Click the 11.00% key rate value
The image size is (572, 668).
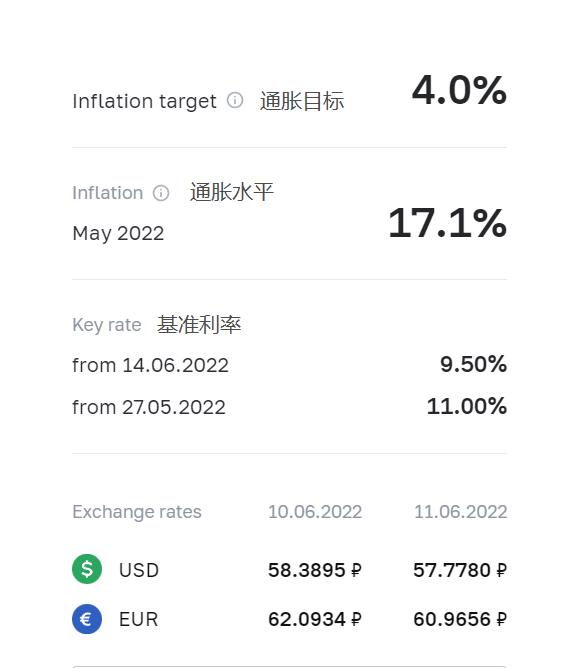point(467,406)
